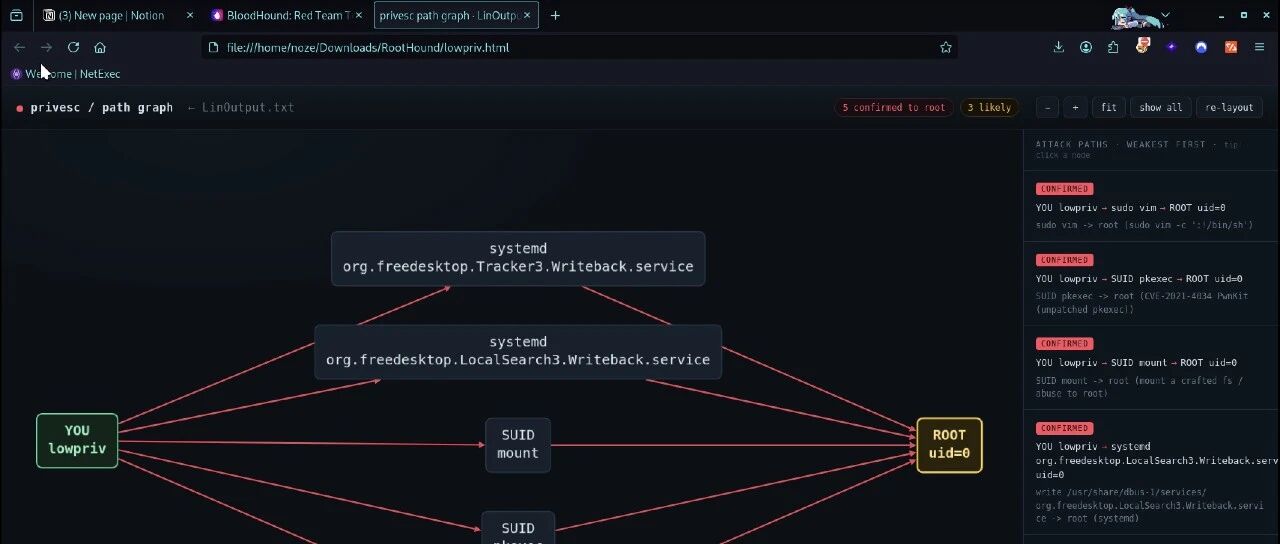Viewport: 1280px width, 544px height.
Task: Click the 5 confirmed to root badge
Action: pyautogui.click(x=893, y=107)
